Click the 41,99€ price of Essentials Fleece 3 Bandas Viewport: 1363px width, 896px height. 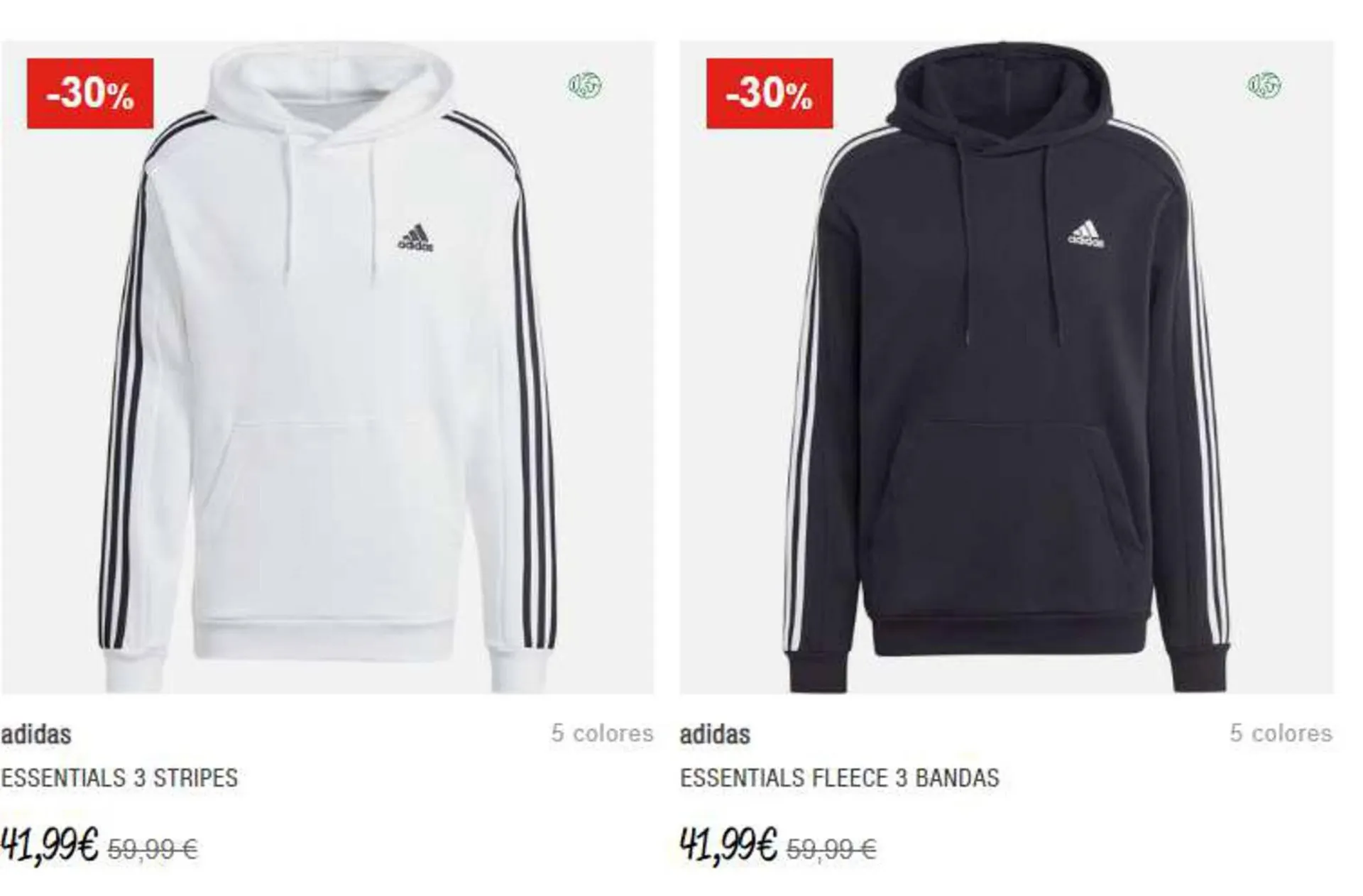(x=728, y=845)
